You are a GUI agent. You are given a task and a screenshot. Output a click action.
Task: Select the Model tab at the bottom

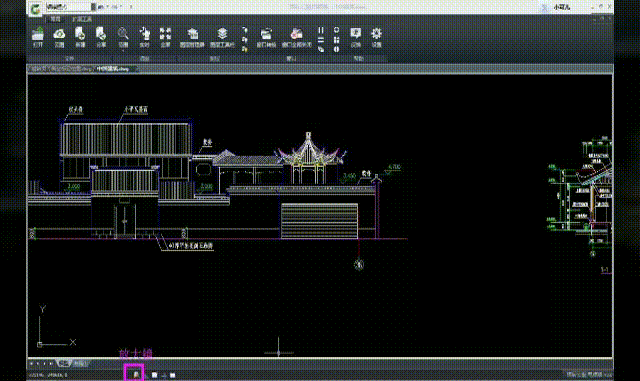pos(64,363)
